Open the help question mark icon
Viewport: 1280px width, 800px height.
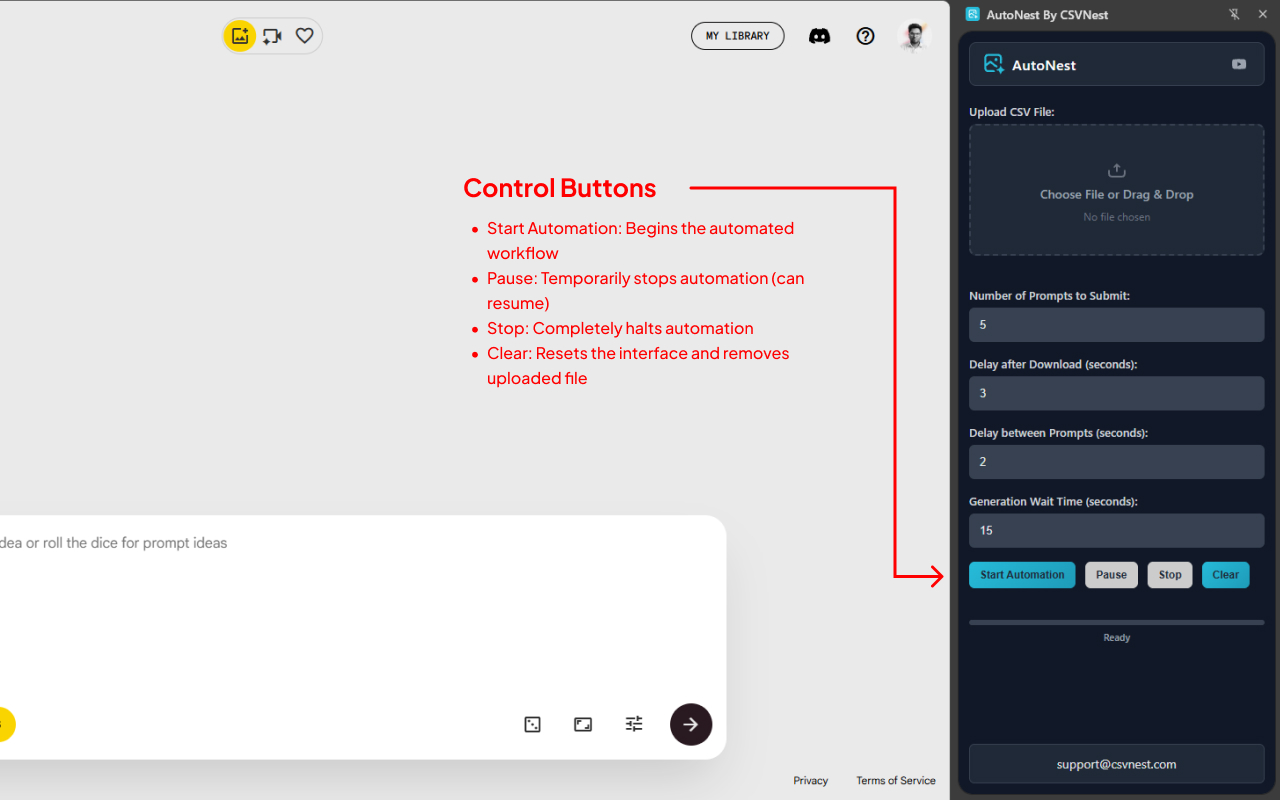tap(866, 36)
